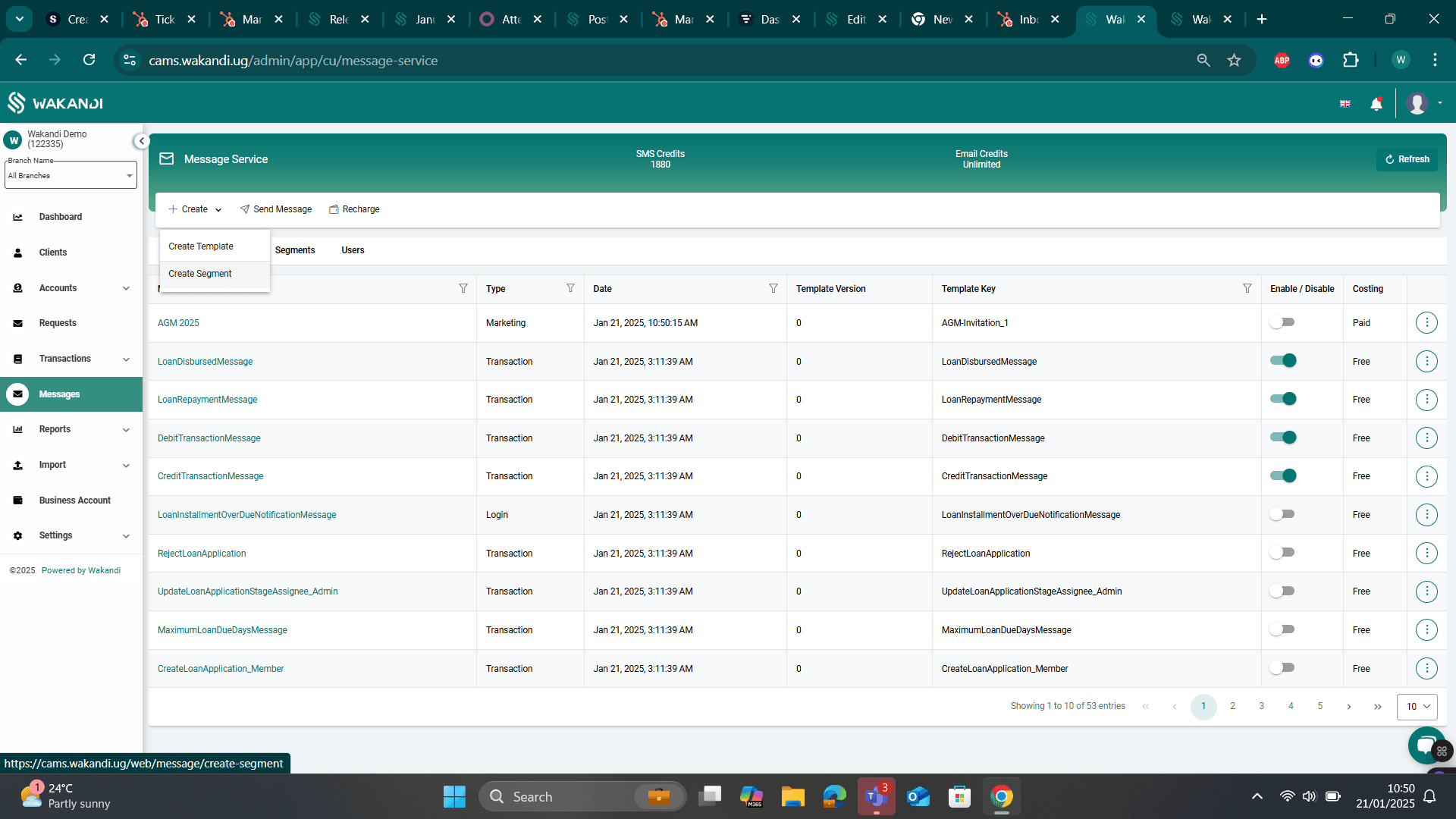Open actions menu for CreditTransactionMessage row

pyautogui.click(x=1426, y=476)
